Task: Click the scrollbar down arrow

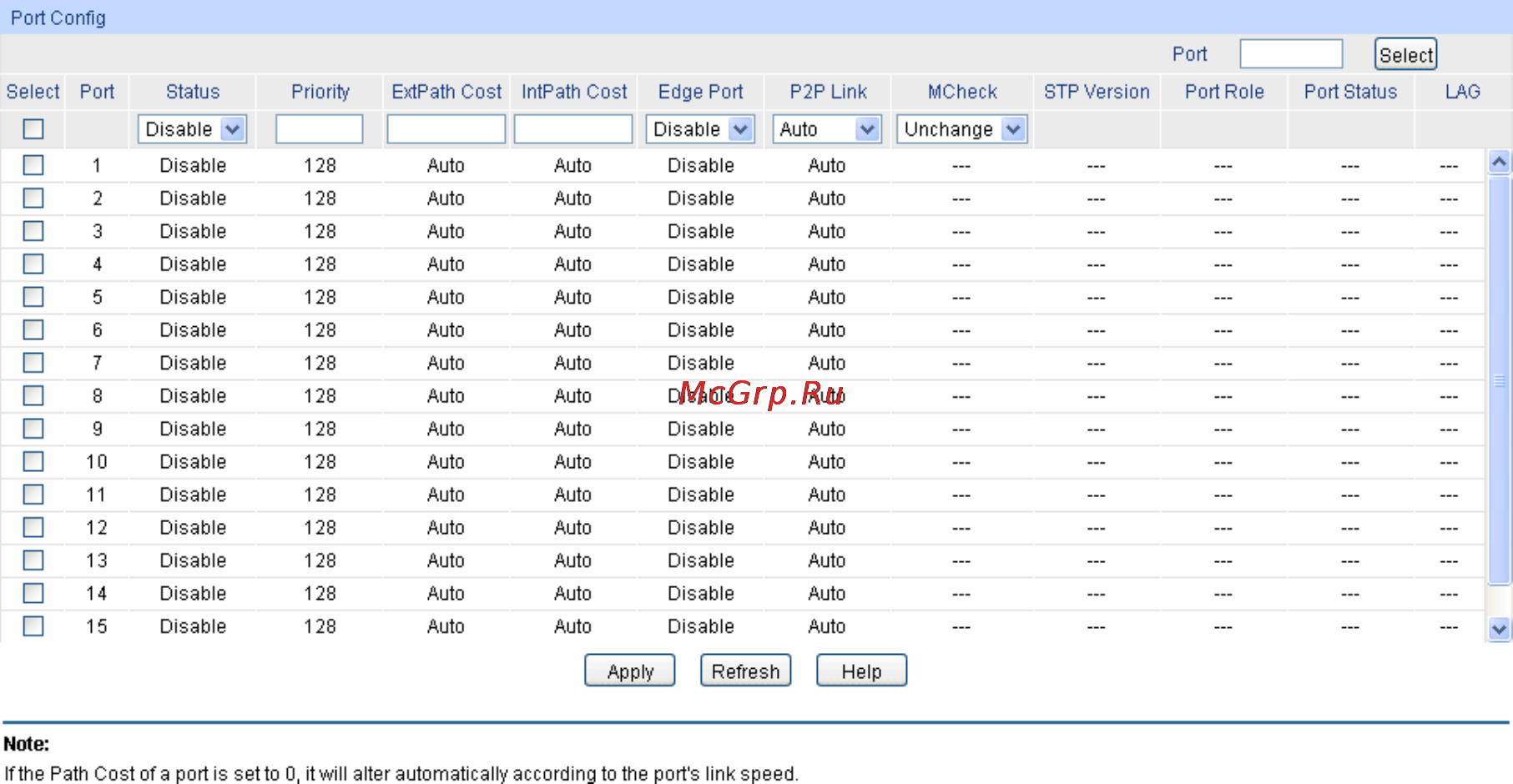Action: pos(1500,630)
